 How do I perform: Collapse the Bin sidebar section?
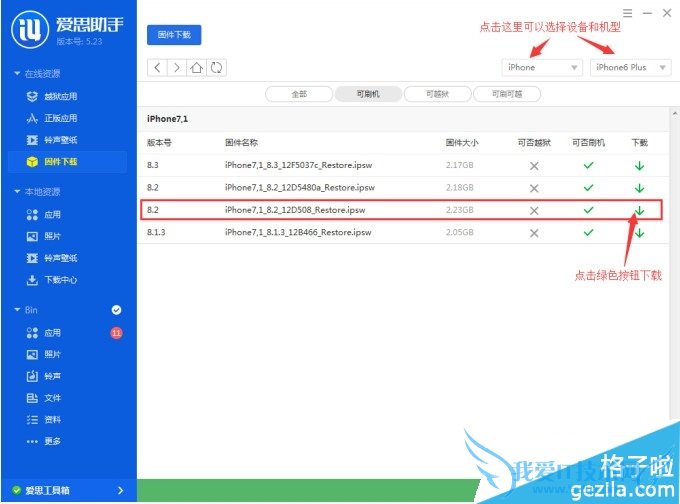click(17, 310)
